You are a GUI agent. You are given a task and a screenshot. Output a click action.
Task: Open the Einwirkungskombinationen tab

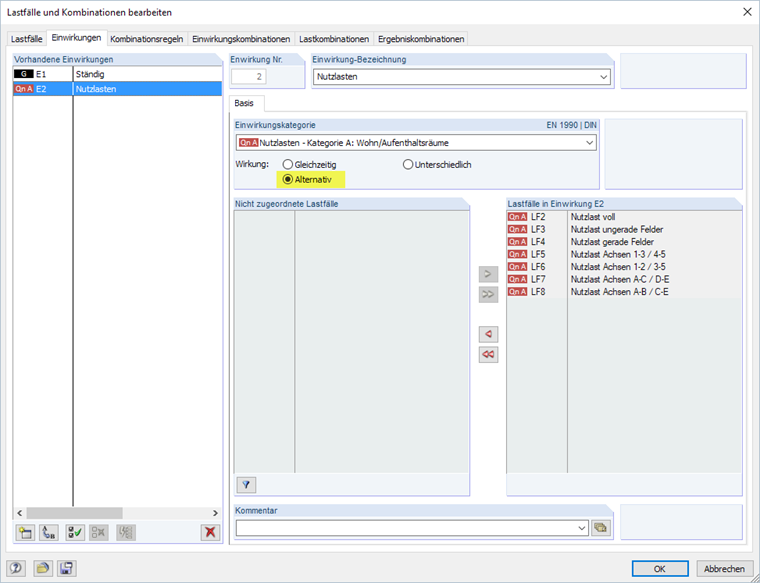(x=241, y=39)
